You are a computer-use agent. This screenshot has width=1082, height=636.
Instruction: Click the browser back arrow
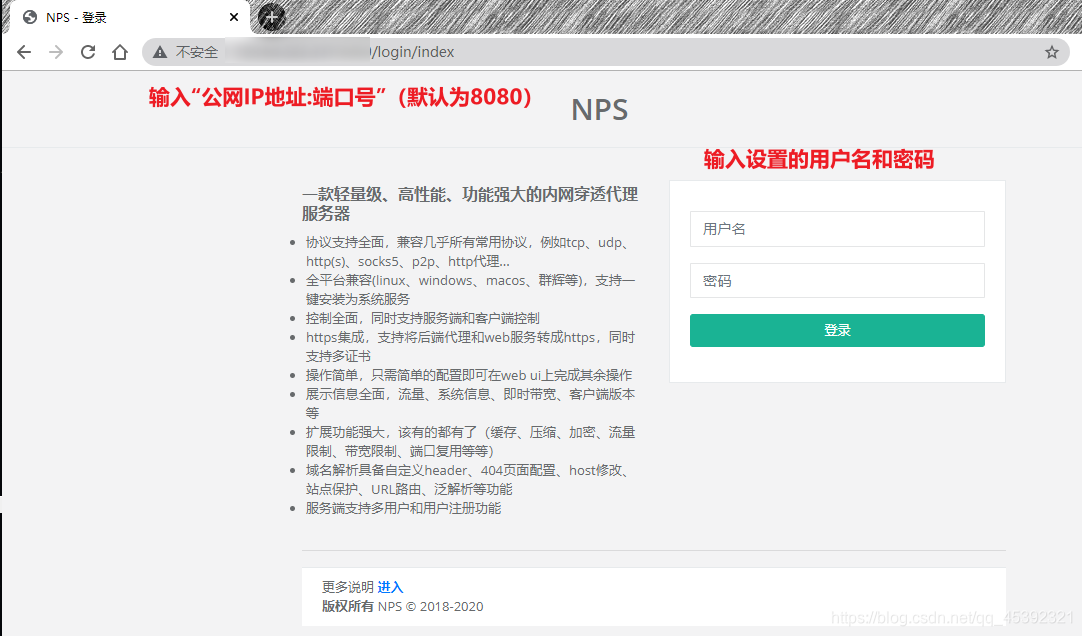tap(24, 52)
